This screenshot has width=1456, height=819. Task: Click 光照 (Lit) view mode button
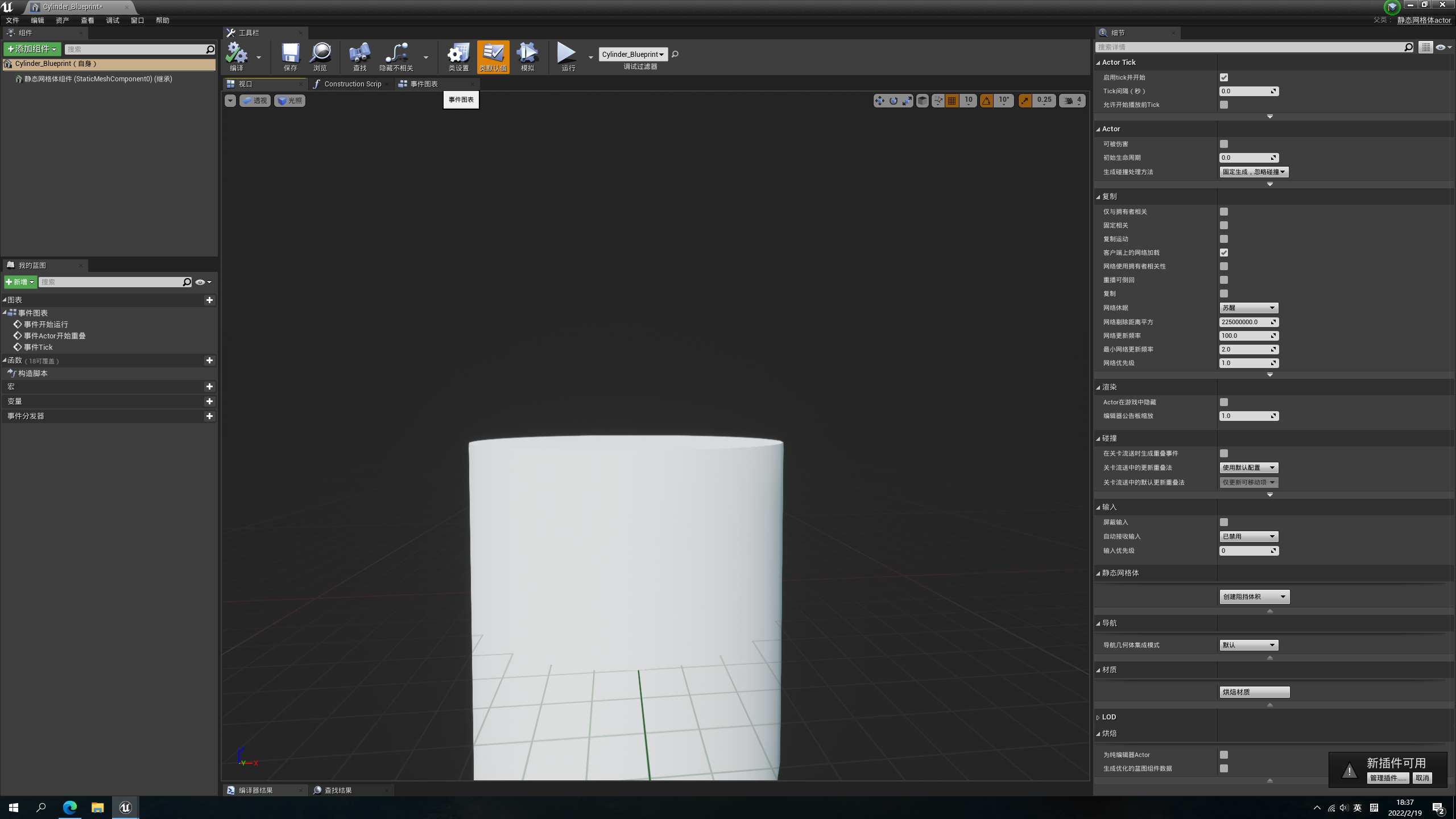(x=290, y=101)
